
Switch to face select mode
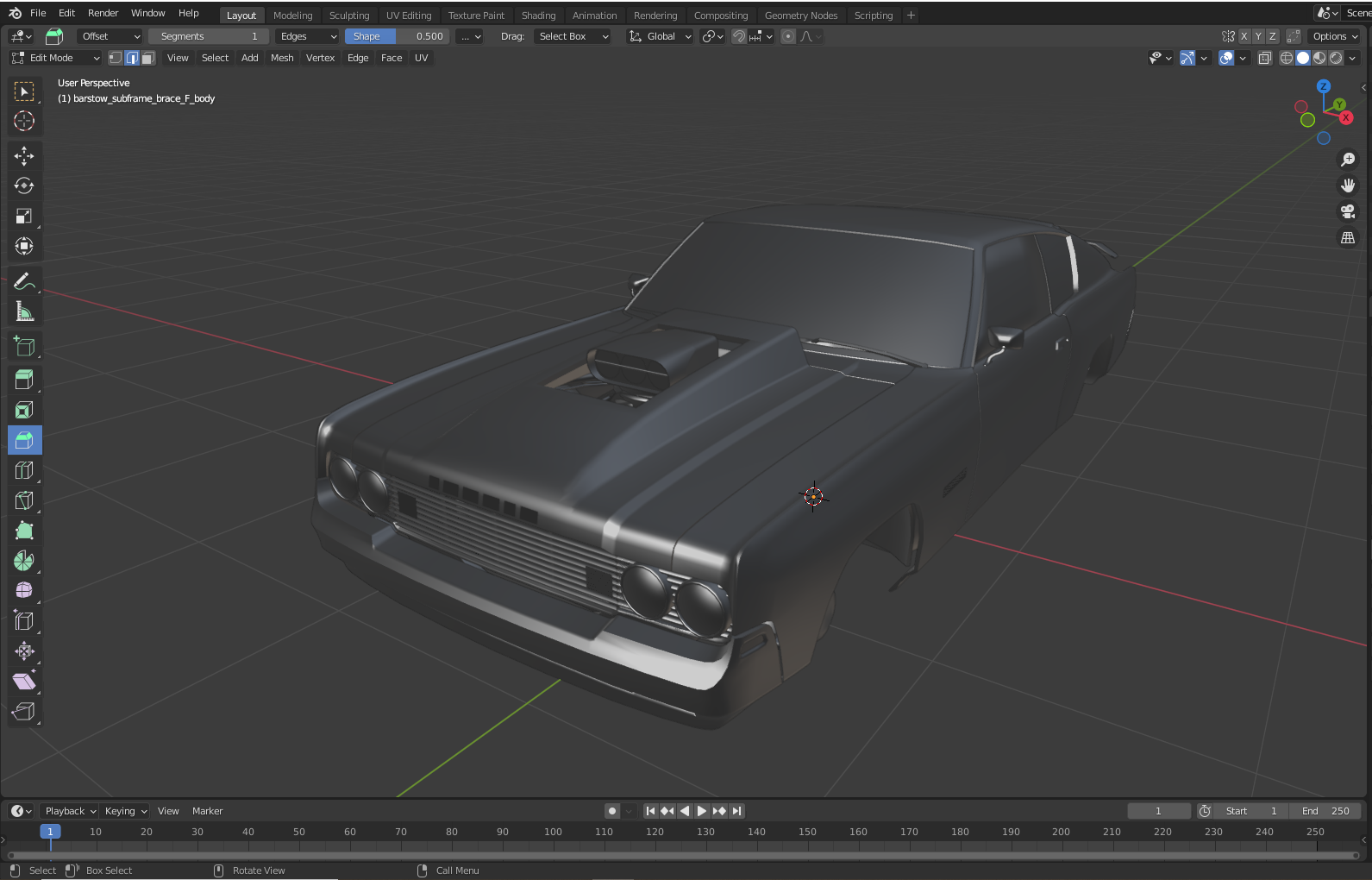[148, 58]
